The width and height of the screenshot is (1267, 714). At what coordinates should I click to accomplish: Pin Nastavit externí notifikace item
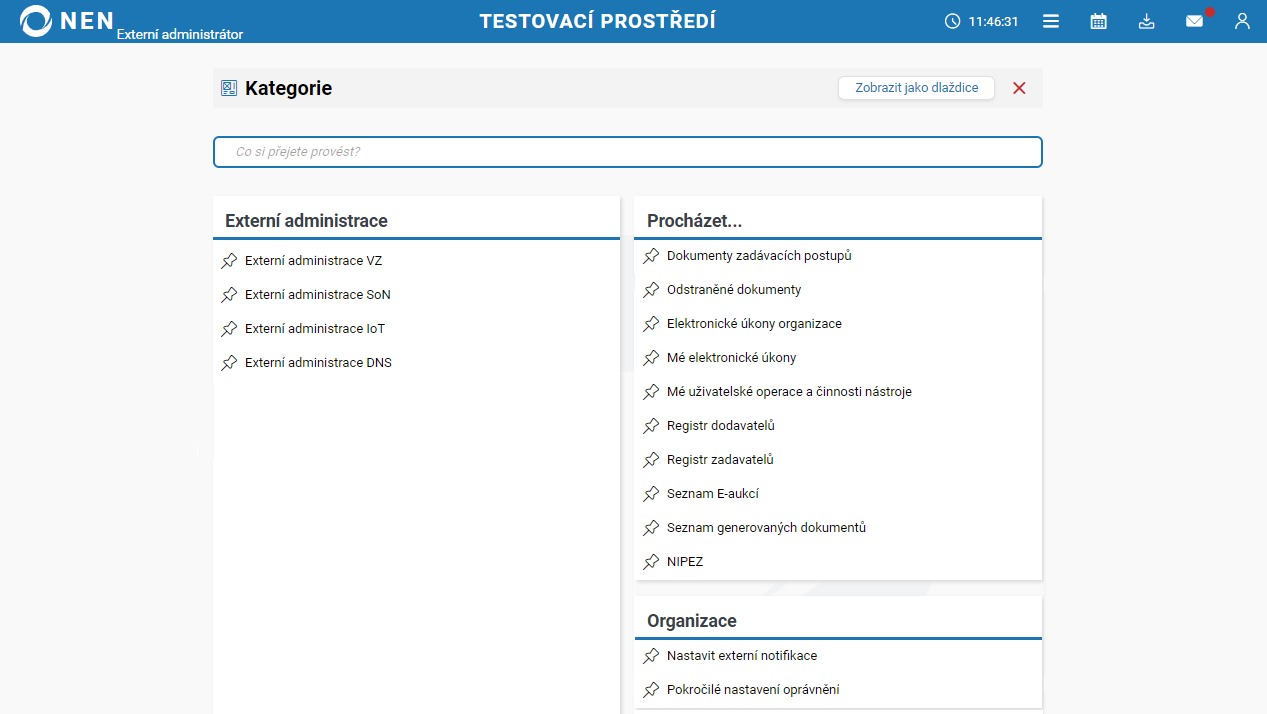point(652,656)
